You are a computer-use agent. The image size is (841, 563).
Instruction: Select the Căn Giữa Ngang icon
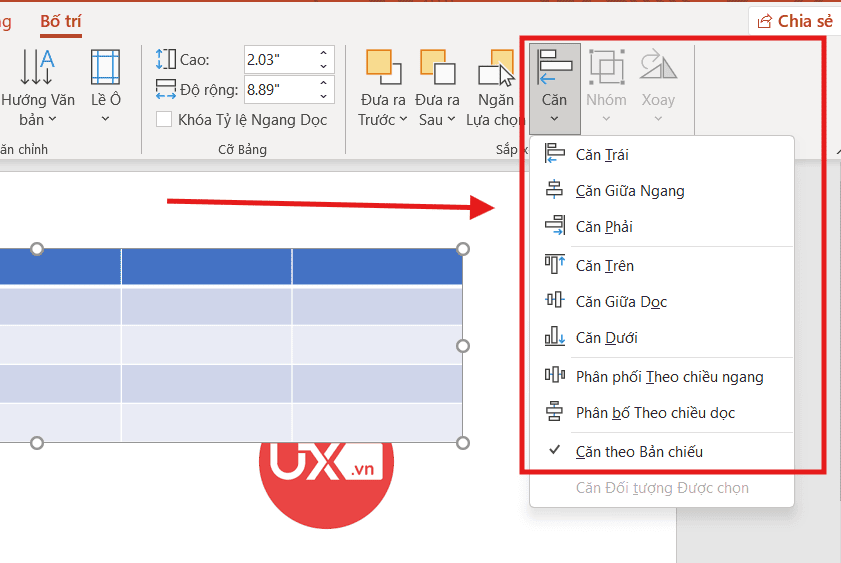pos(554,190)
